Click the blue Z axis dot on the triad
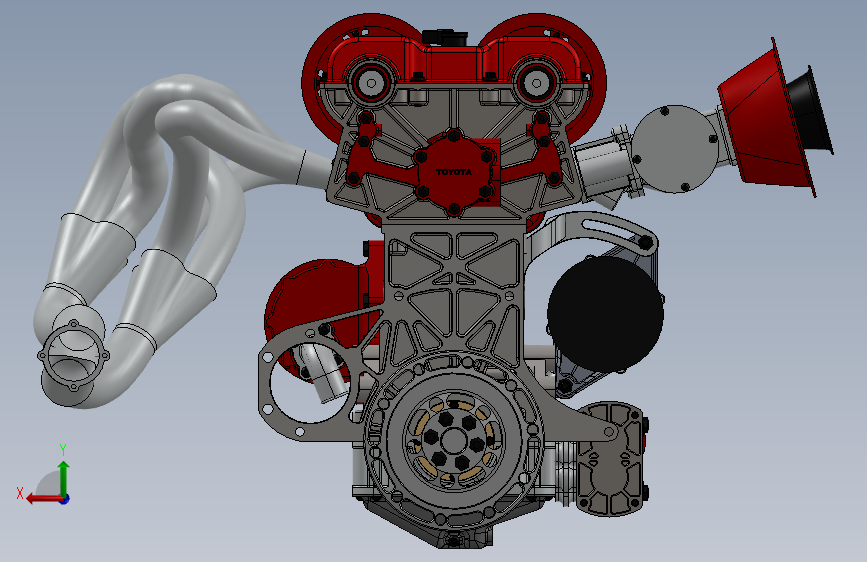Screen dimensions: 867x562 click(x=65, y=500)
